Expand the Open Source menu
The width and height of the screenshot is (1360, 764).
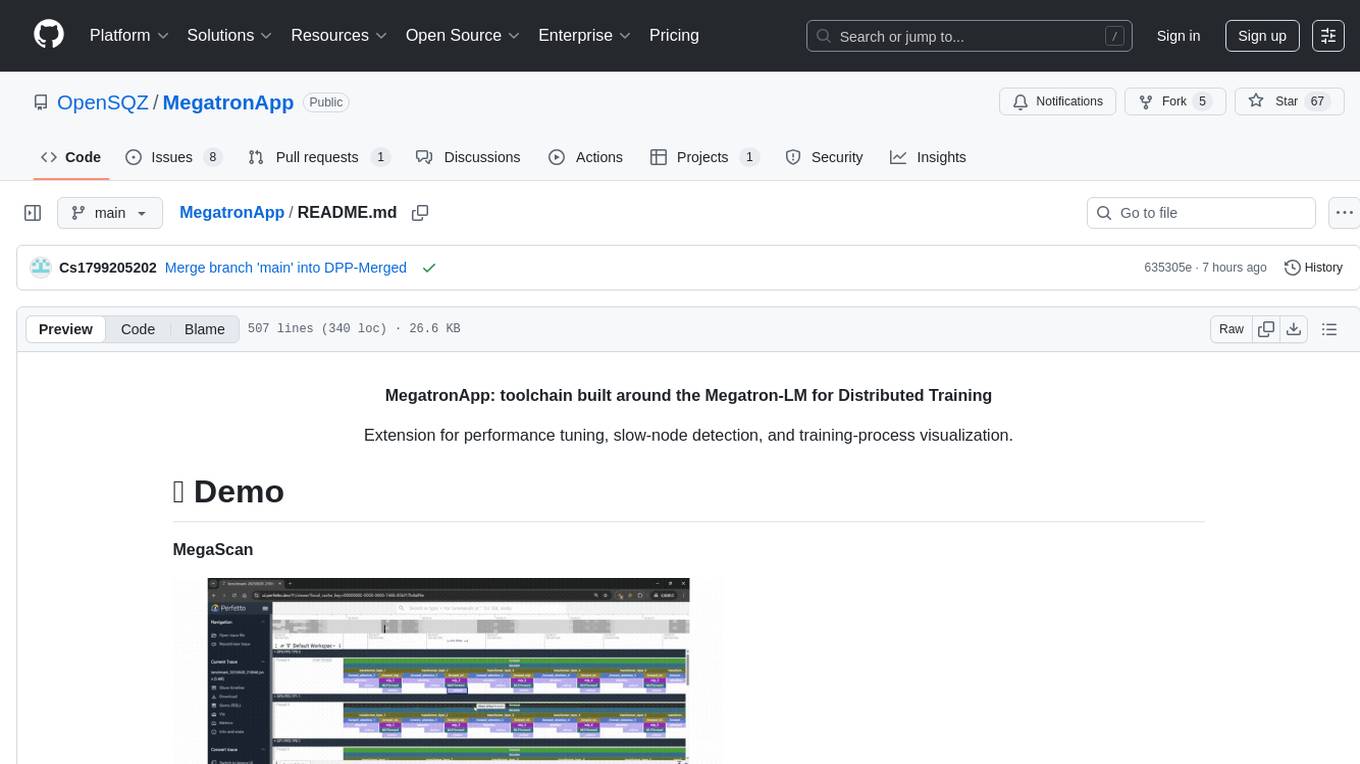point(462,35)
